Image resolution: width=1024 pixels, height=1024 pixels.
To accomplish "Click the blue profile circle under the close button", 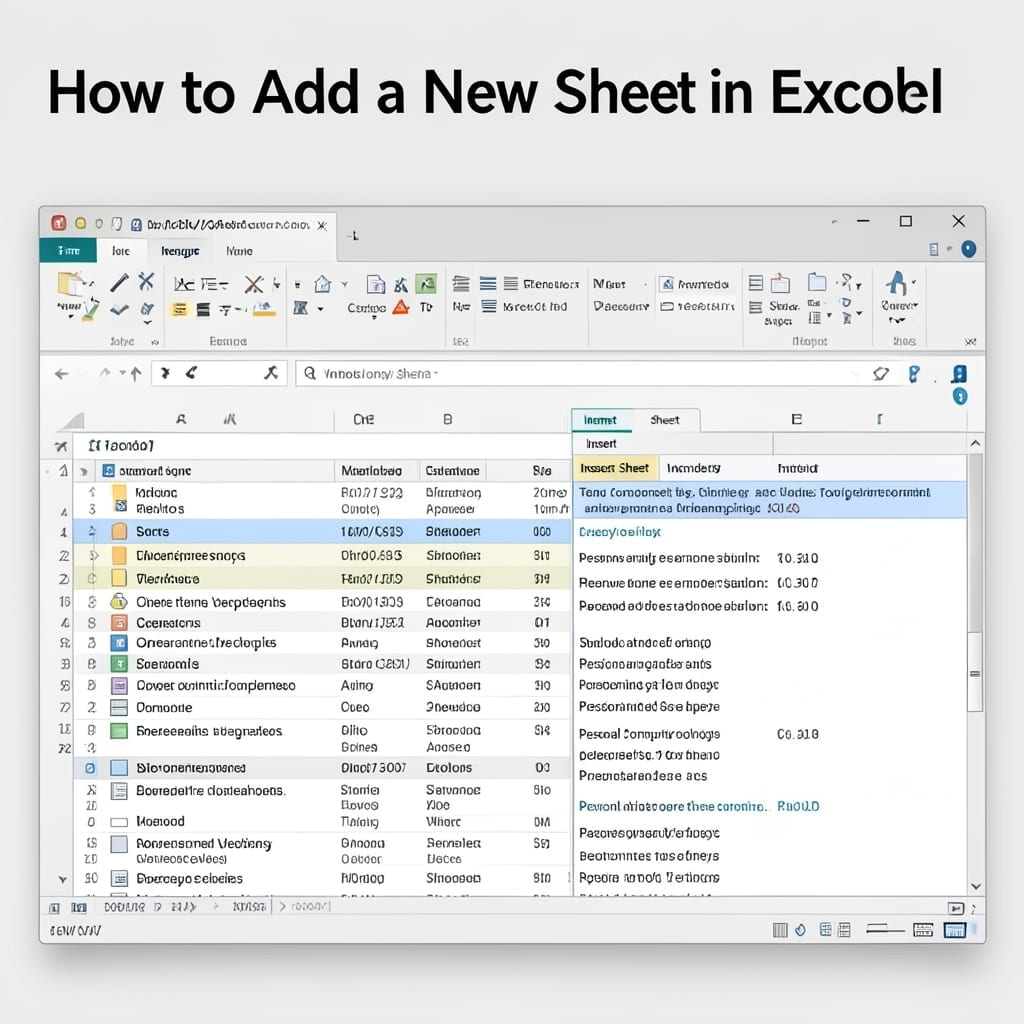I will click(968, 249).
